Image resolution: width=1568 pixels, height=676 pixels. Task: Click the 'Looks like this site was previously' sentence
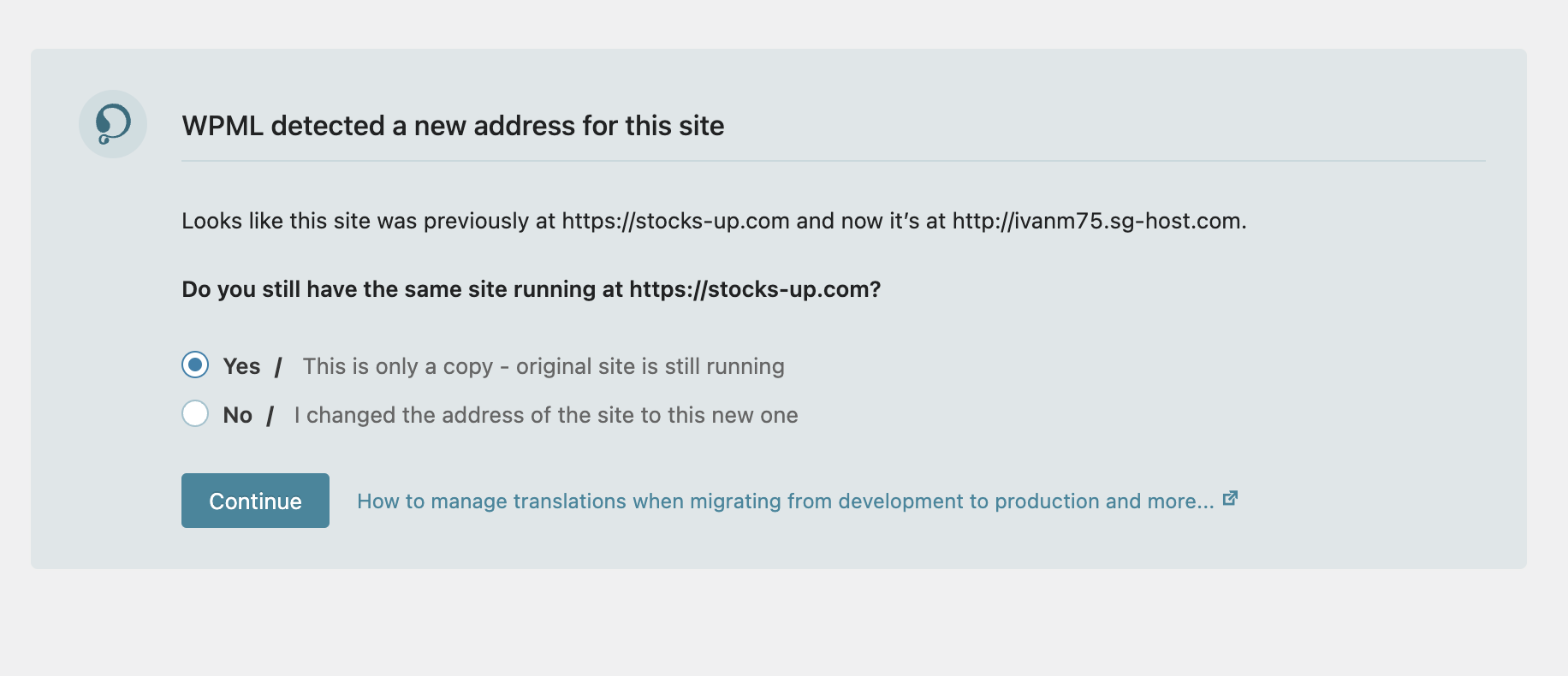(x=714, y=221)
